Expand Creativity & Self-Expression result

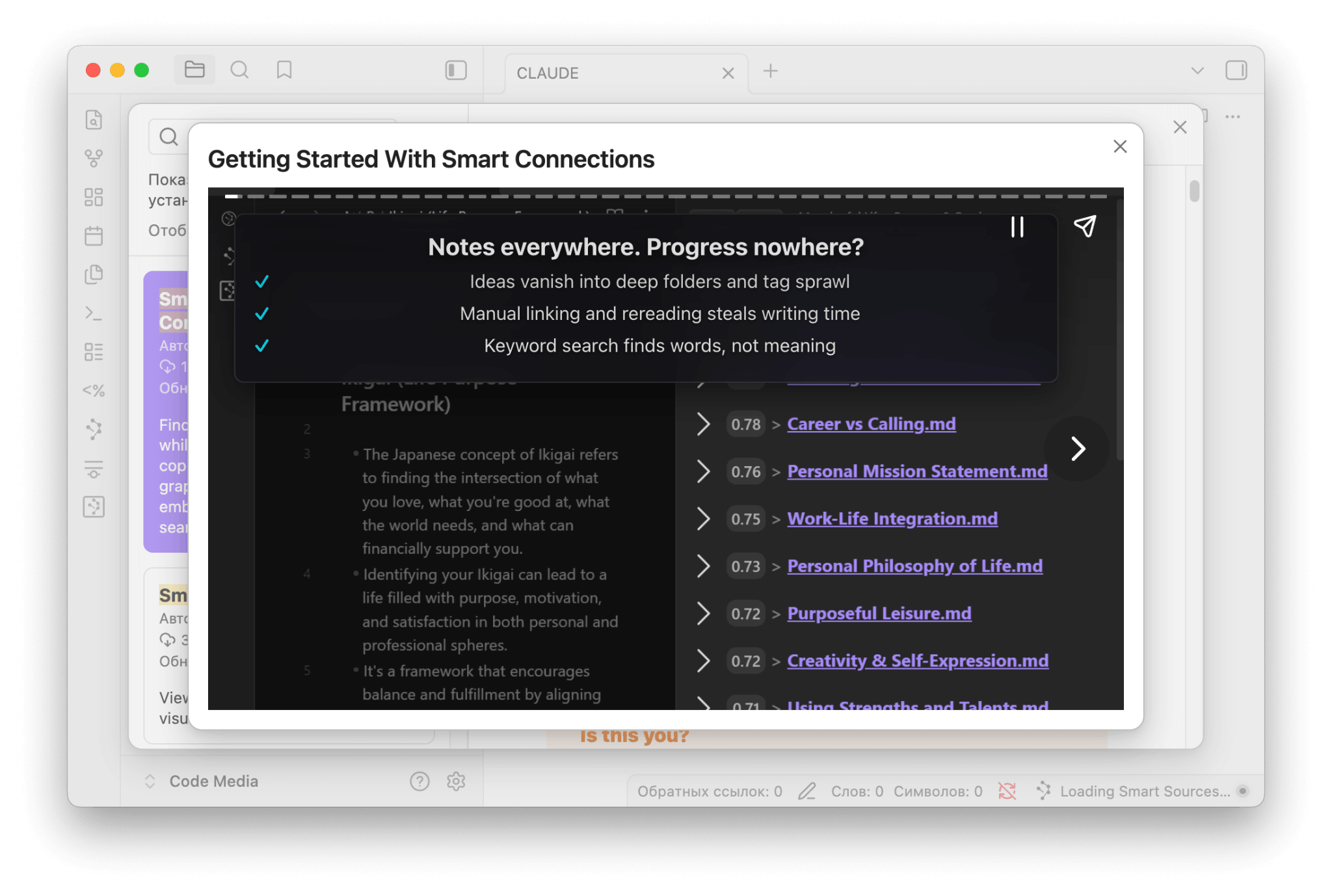pos(703,661)
